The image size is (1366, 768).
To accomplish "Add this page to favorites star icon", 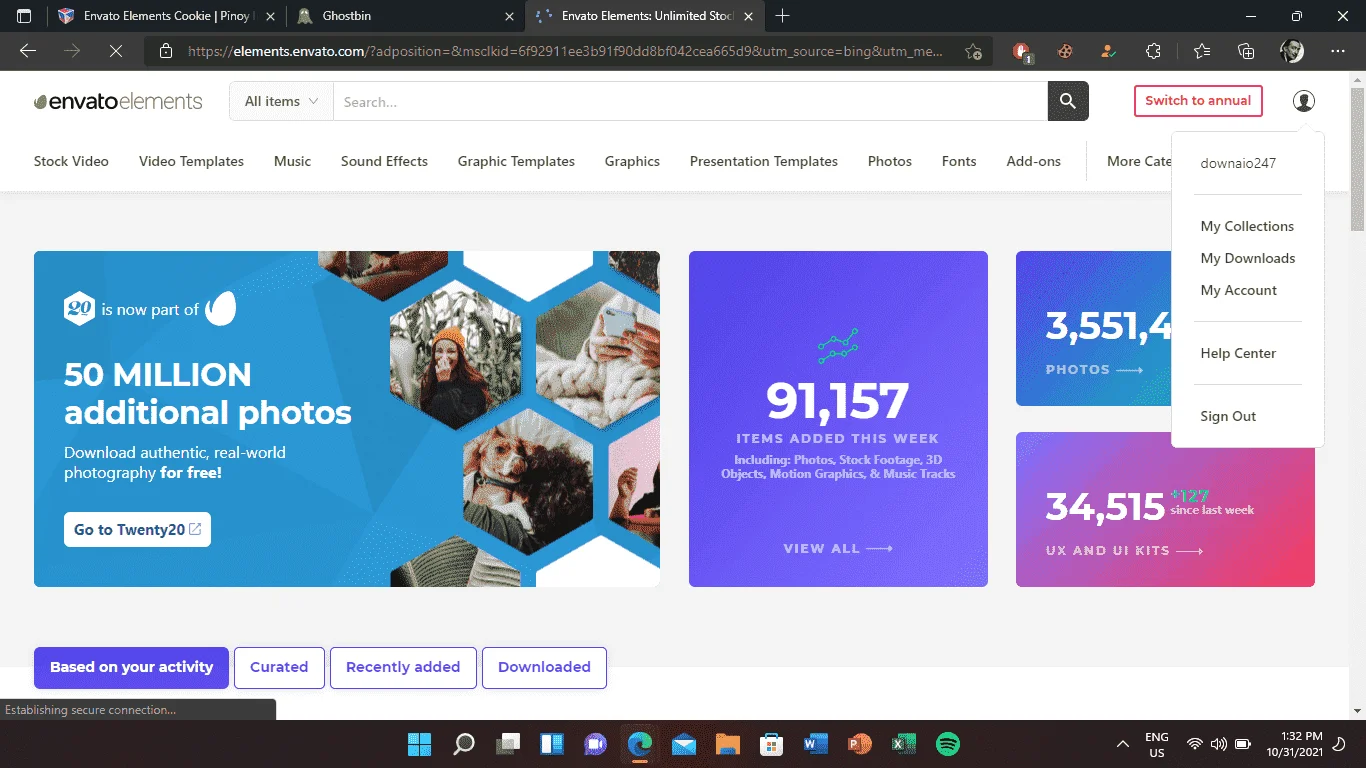I will 973,51.
